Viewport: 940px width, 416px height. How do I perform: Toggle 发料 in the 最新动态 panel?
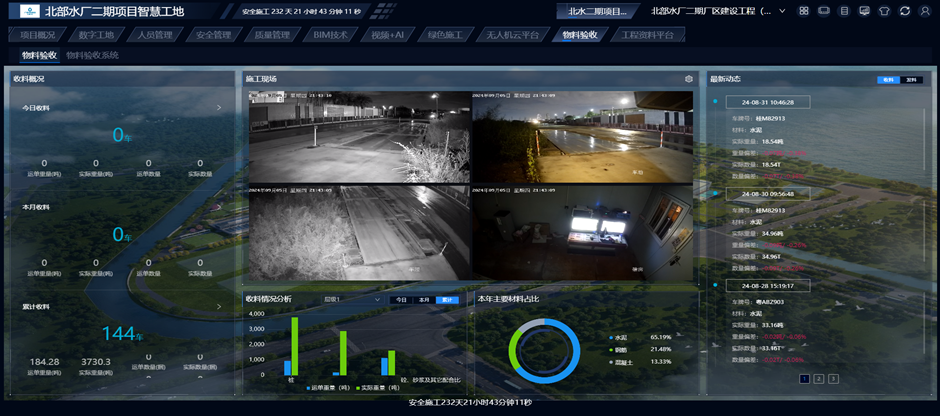tap(911, 79)
